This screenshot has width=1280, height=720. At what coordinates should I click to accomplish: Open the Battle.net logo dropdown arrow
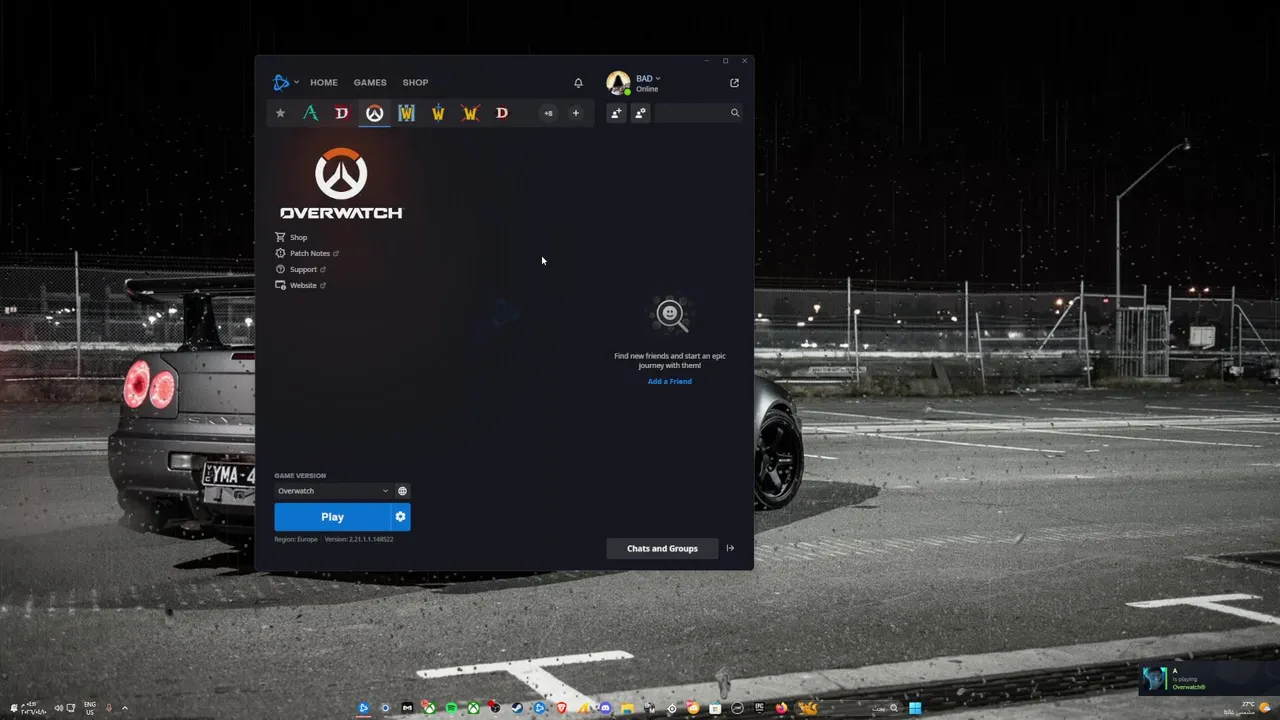point(296,82)
